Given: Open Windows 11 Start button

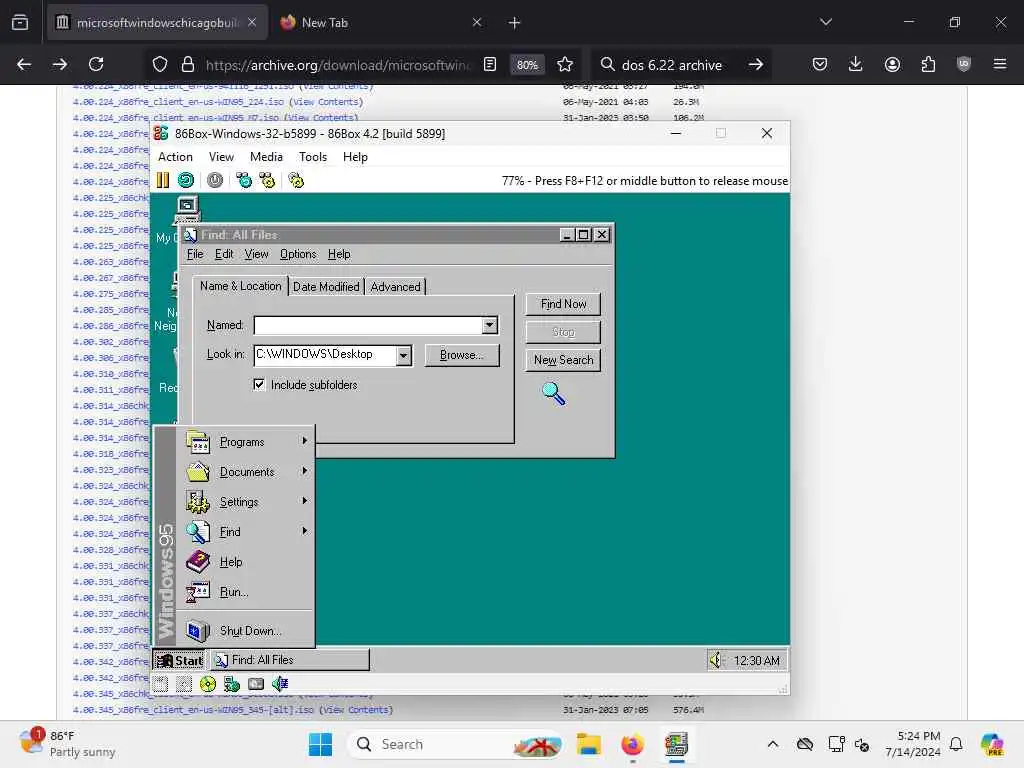Looking at the screenshot, I should click(x=320, y=744).
